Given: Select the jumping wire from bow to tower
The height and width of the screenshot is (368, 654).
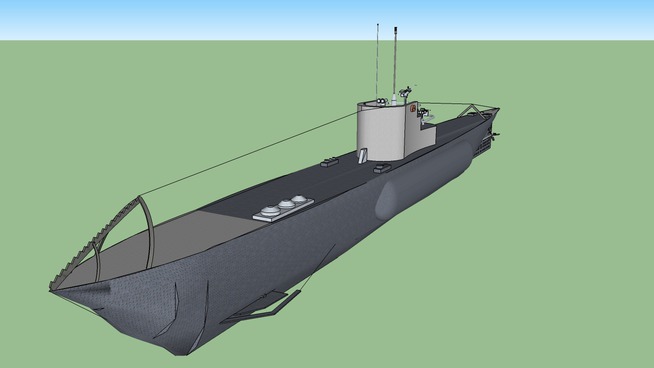Looking at the screenshot, I should pyautogui.click(x=248, y=154).
